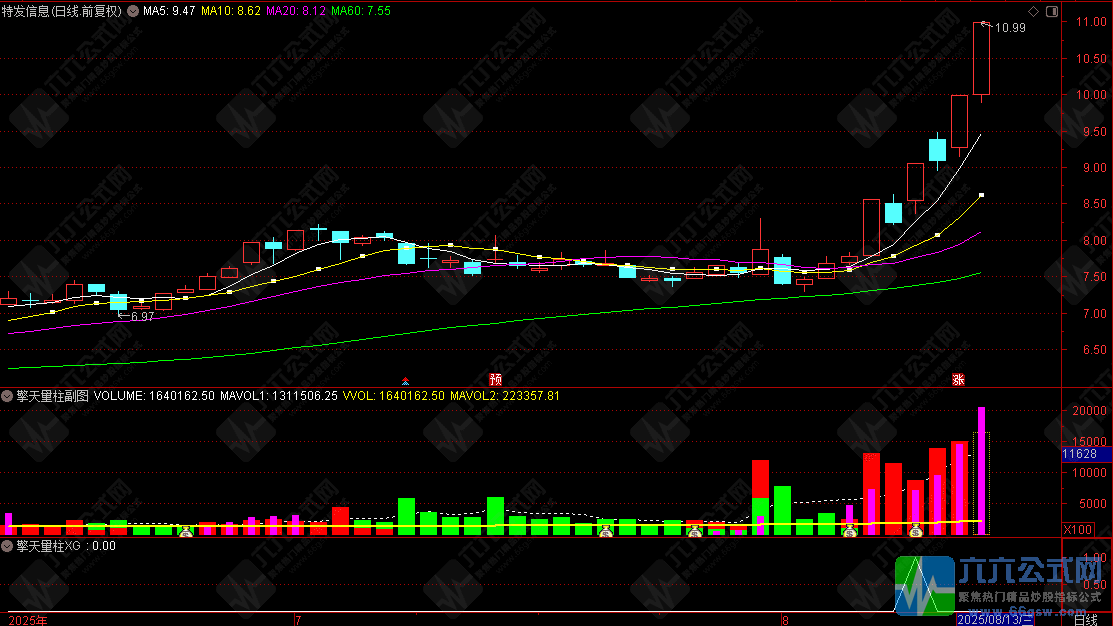Click the 2025年 year label on time axis
This screenshot has height=626, width=1113.
pyautogui.click(x=28, y=620)
